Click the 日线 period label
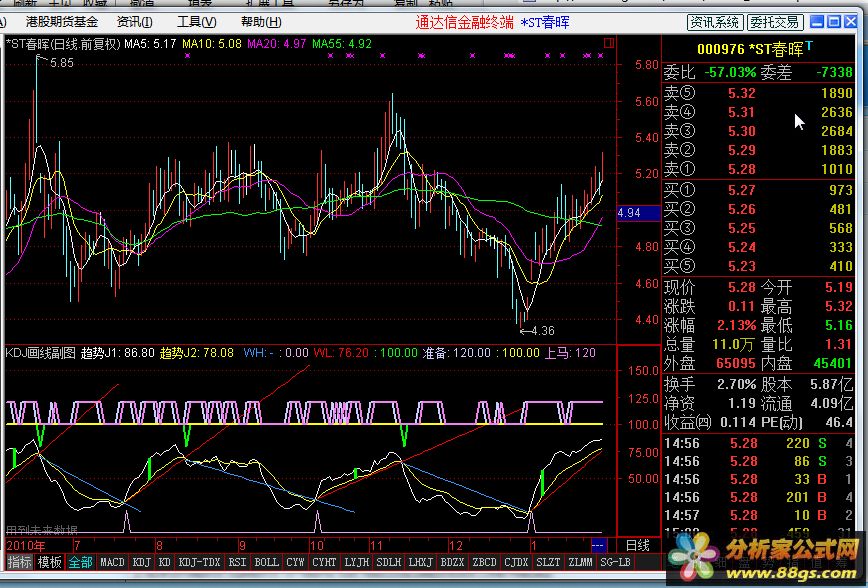This screenshot has height=588, width=868. coord(637,545)
